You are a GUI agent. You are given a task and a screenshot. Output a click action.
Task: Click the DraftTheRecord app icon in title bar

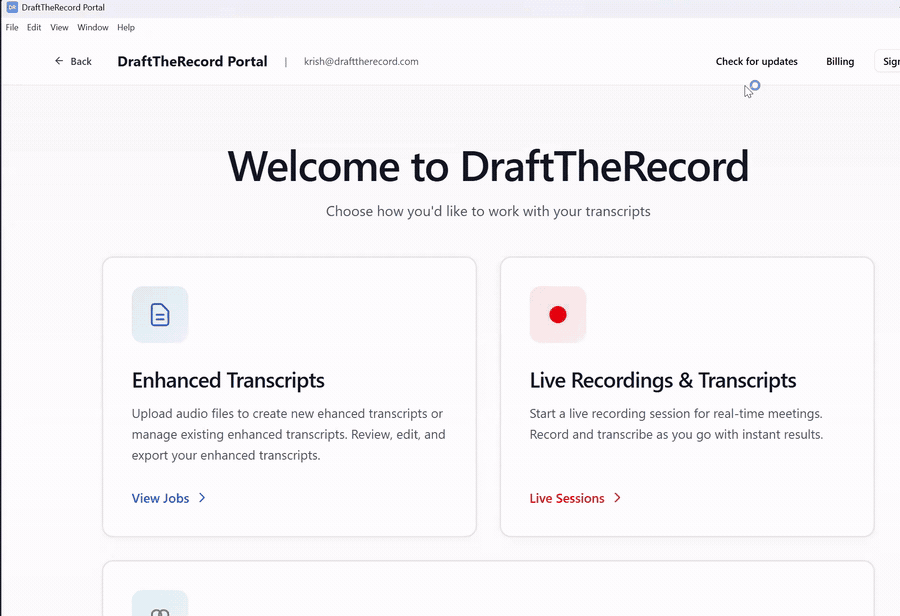(12, 7)
